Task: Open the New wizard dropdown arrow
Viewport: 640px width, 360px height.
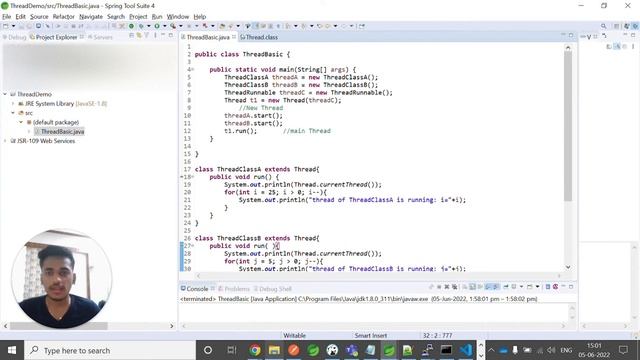Action: pos(13,26)
